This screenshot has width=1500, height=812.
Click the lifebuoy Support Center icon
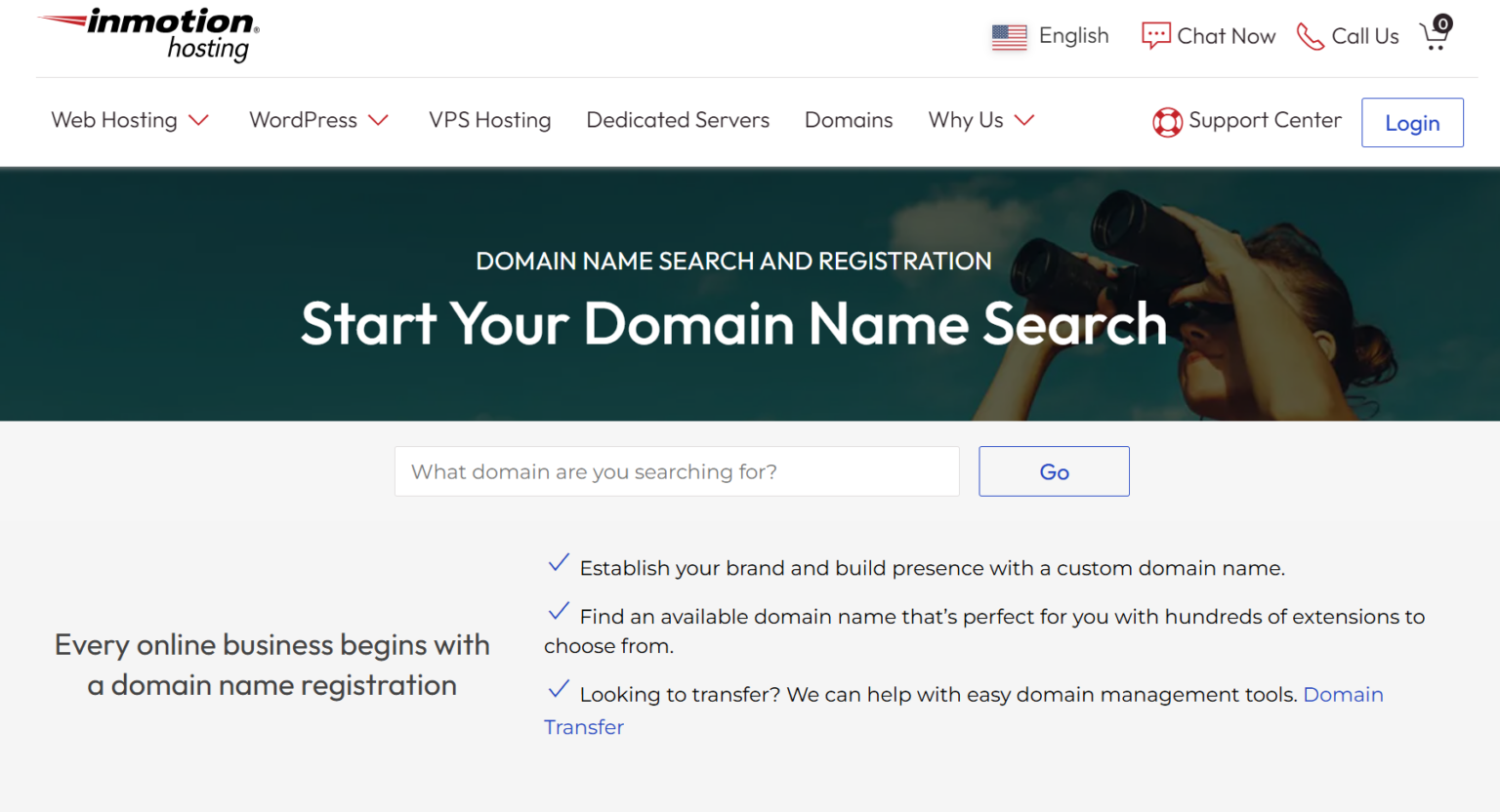(x=1167, y=121)
